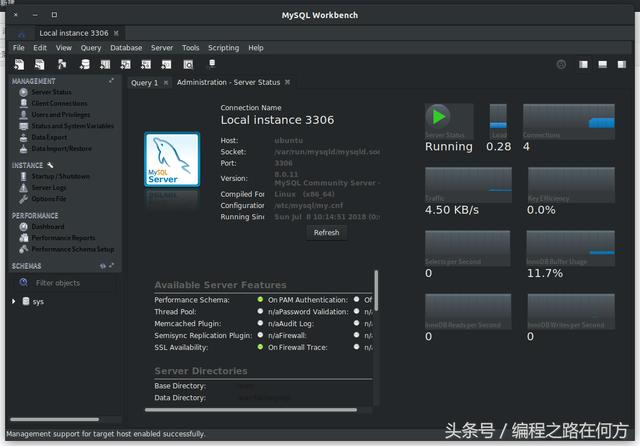Toggle the left sidebar panel visibility
Image resolution: width=640 pixels, height=446 pixels.
[583, 64]
